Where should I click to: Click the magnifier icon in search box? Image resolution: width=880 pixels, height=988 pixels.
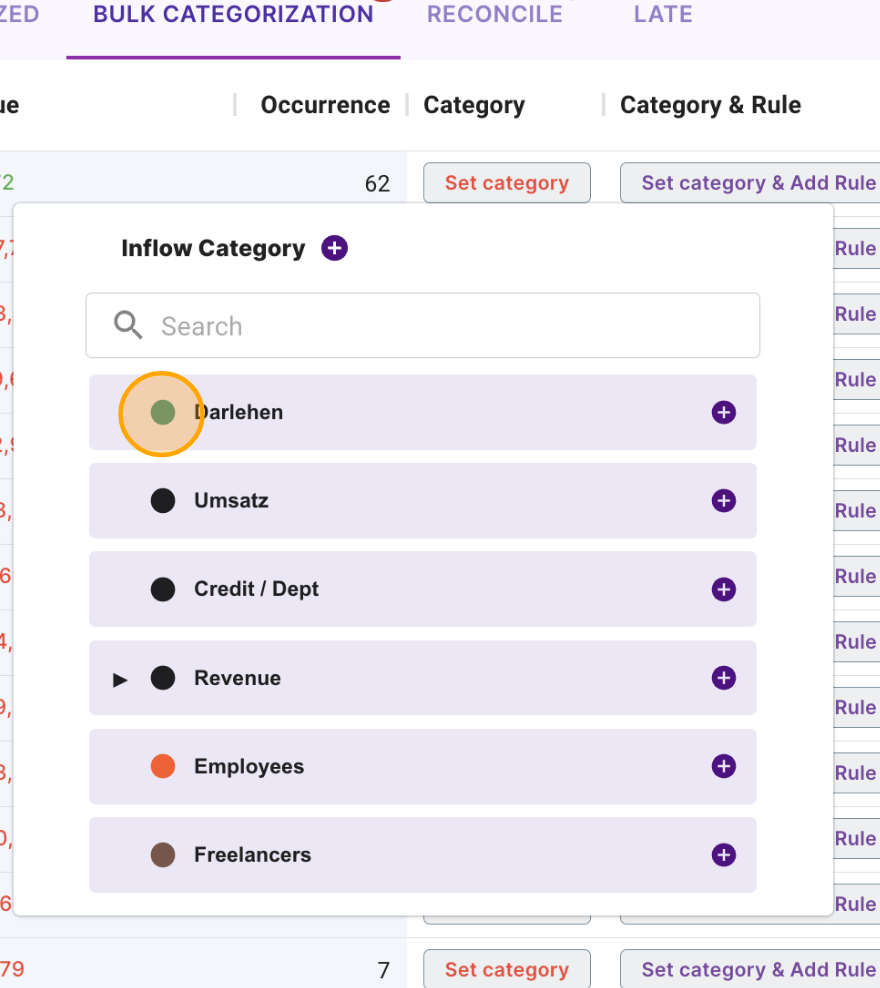[128, 325]
